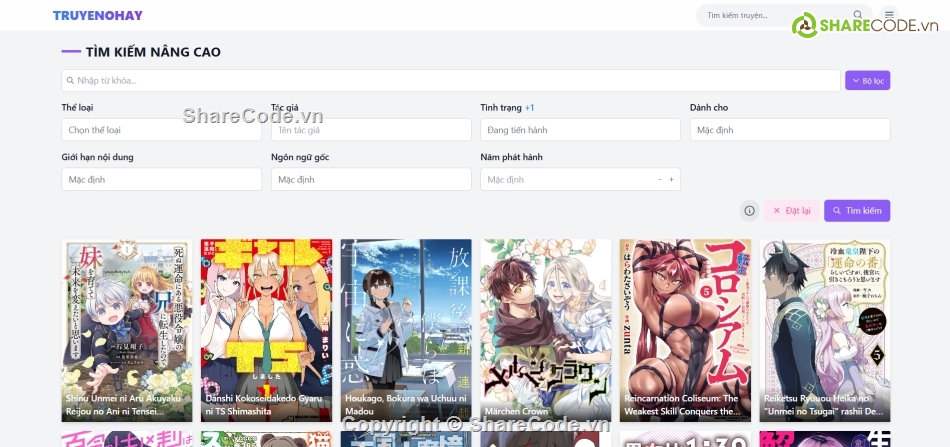The width and height of the screenshot is (950, 447).
Task: Open the Tình trạng status dropdown
Action: click(x=580, y=130)
